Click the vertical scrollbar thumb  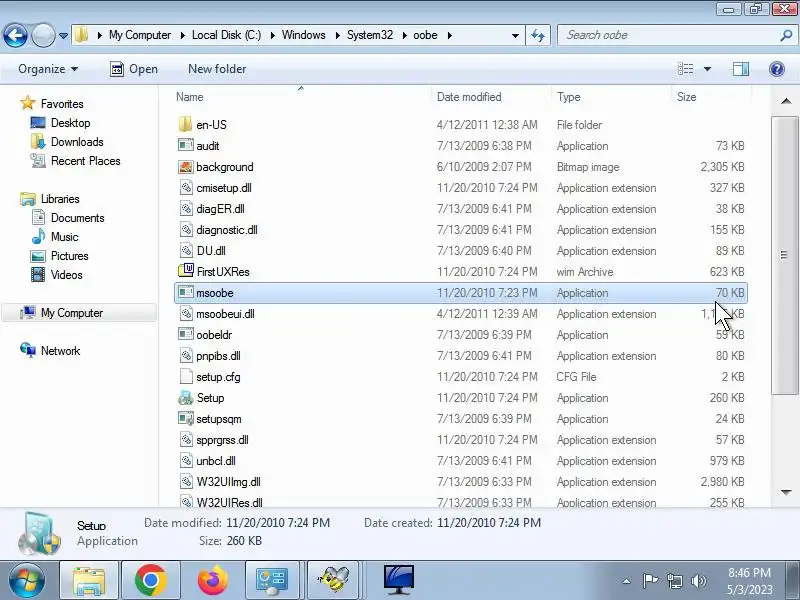pyautogui.click(x=785, y=255)
